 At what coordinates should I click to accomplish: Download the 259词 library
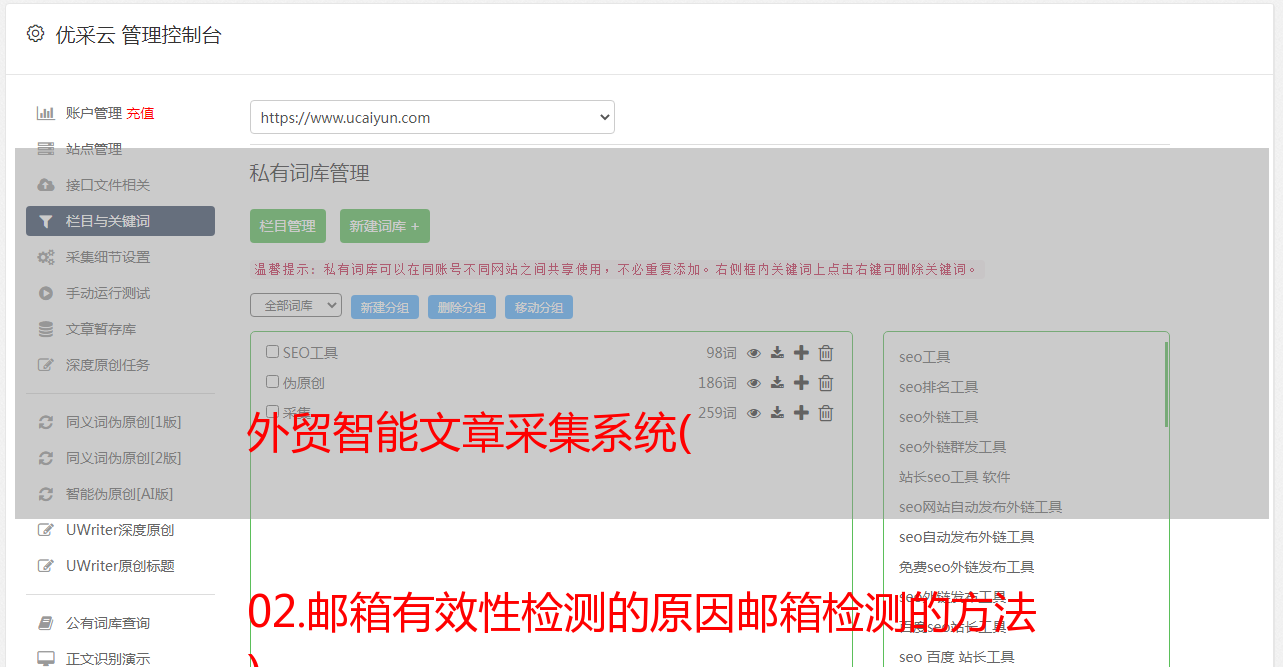(x=777, y=413)
